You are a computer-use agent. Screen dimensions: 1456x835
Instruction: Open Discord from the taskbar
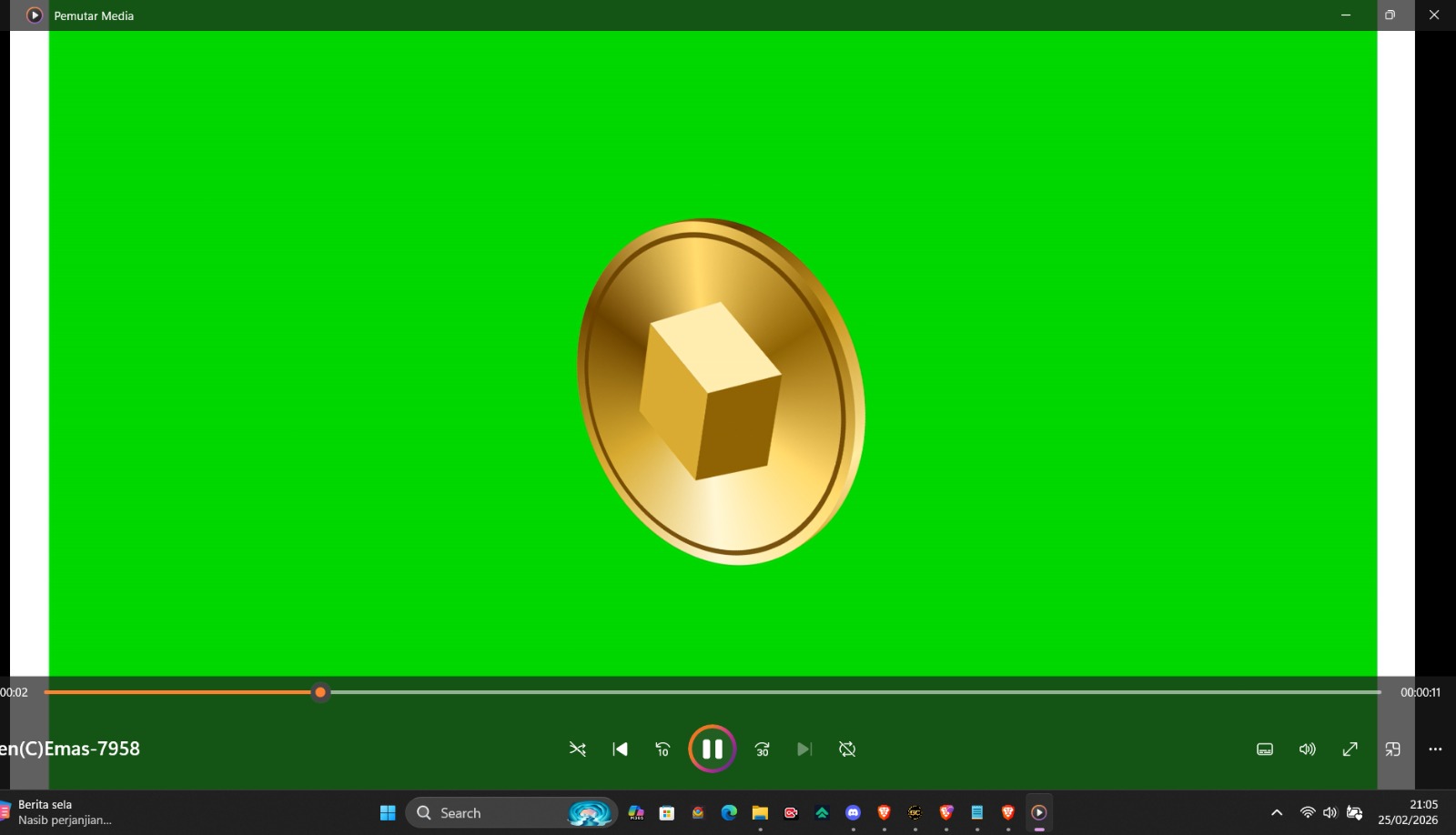point(853,812)
